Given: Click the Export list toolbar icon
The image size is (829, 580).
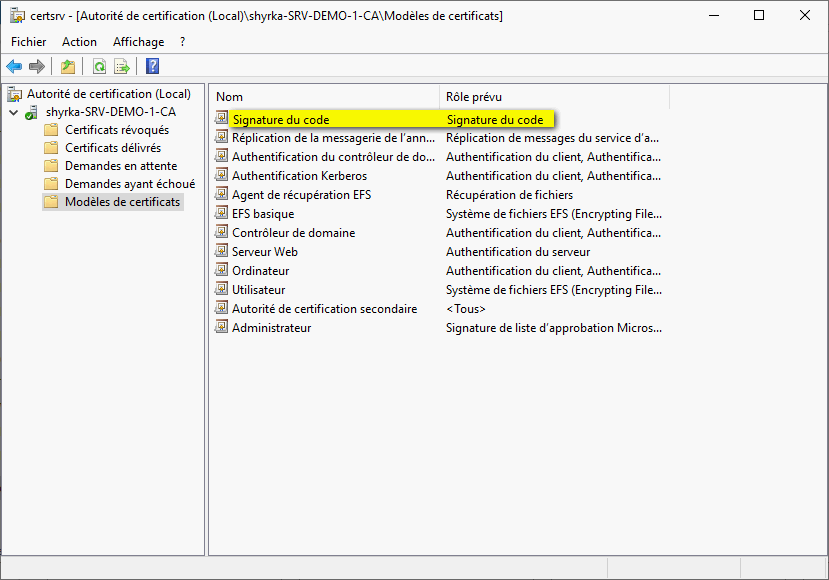Looking at the screenshot, I should (x=122, y=67).
